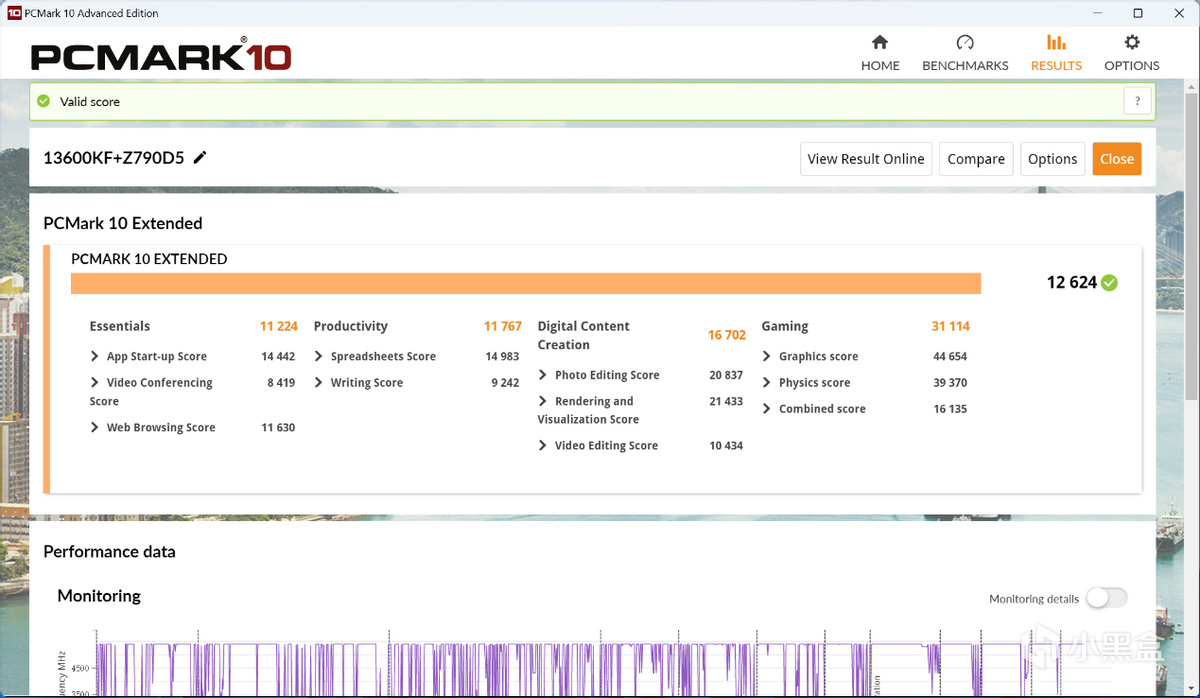The image size is (1200, 698).
Task: Click the Gaming score 31 114
Action: point(950,326)
